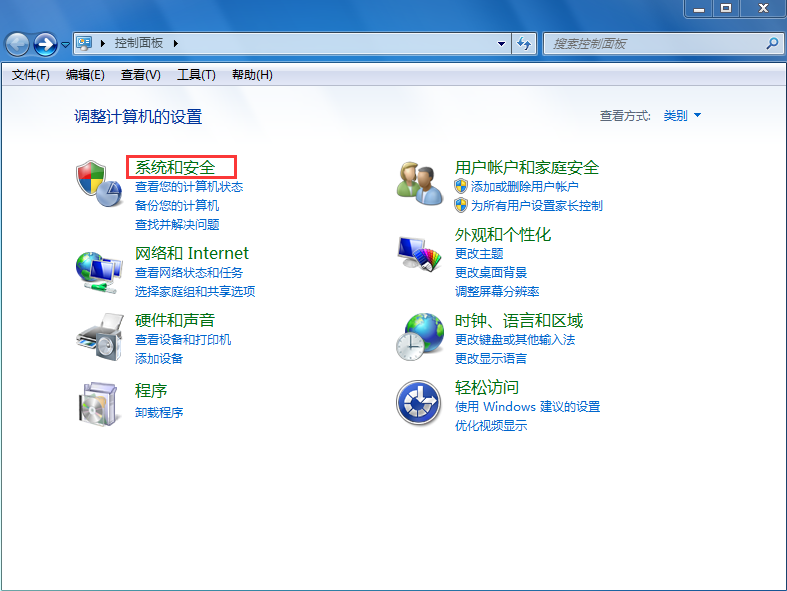Image resolution: width=787 pixels, height=591 pixels.
Task: Click 为所有用户设置家长控制 link
Action: click(x=537, y=205)
